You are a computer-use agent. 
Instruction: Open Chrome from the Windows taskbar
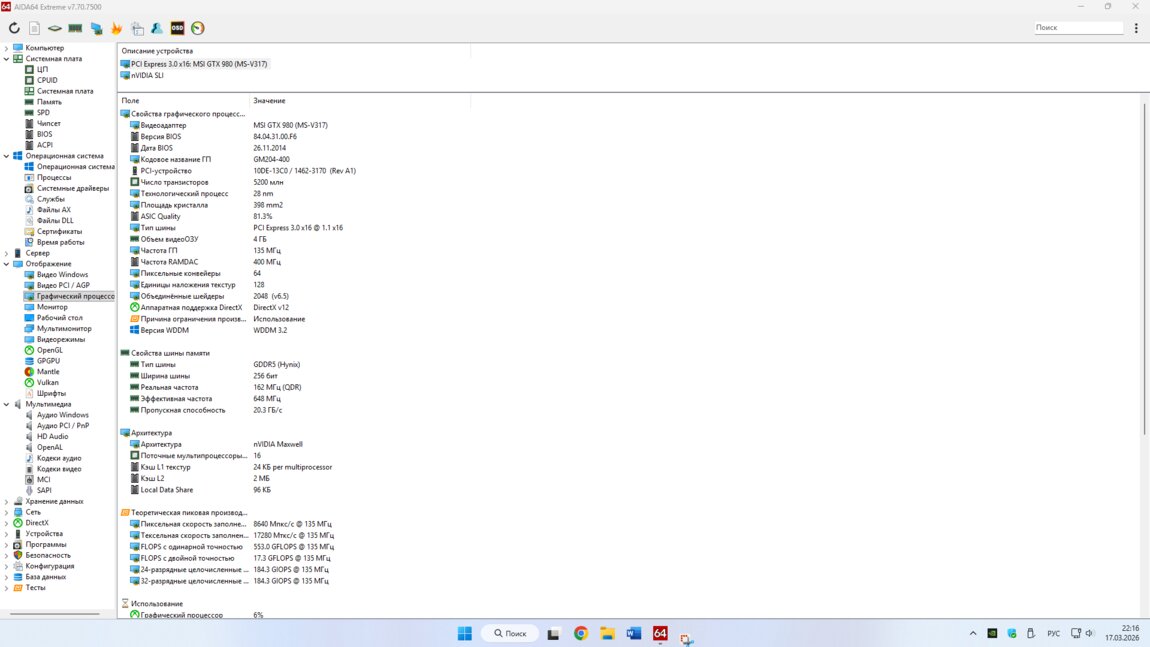tap(580, 633)
